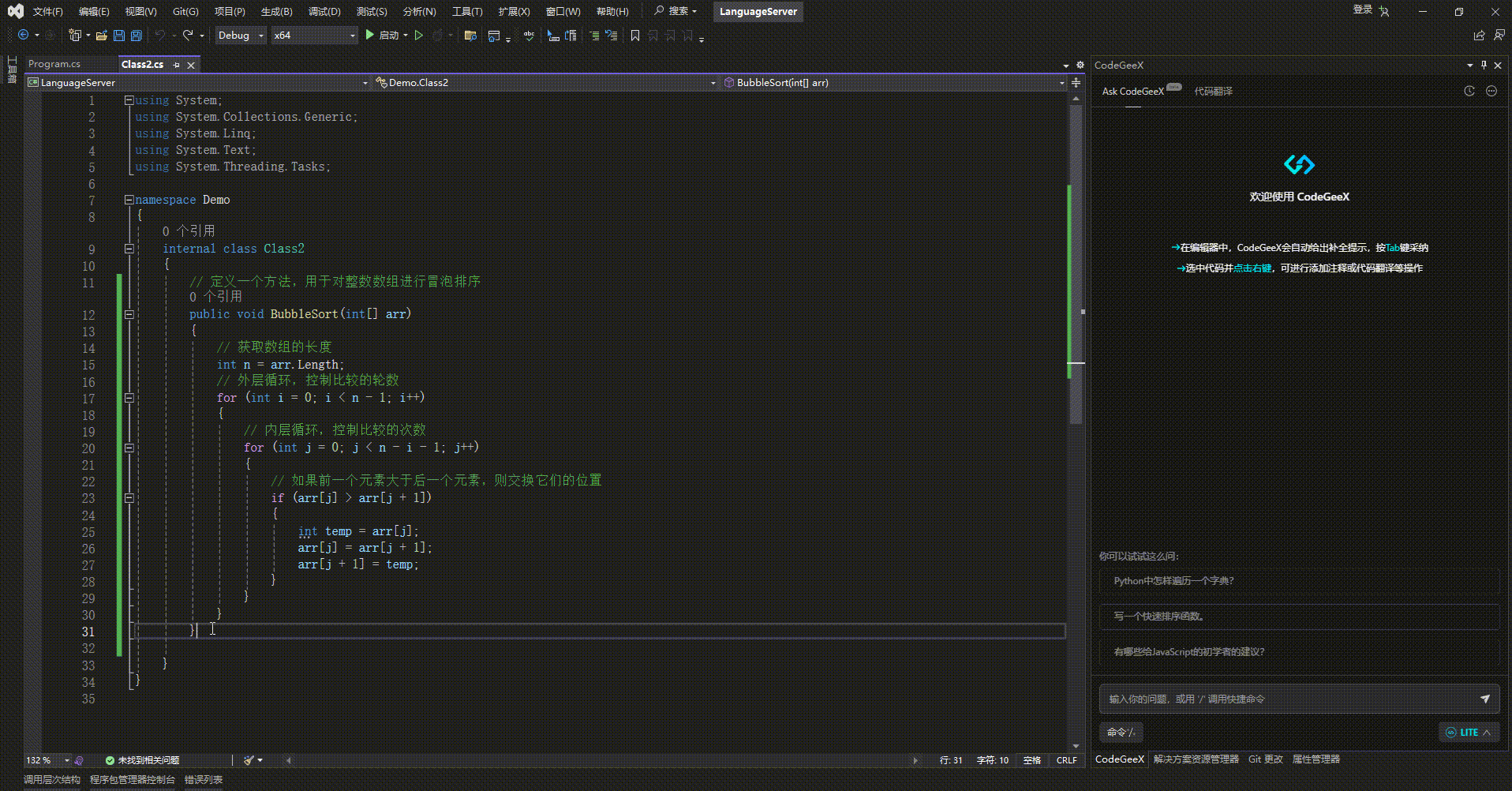
Task: Click the Undo arrow icon
Action: point(160,35)
